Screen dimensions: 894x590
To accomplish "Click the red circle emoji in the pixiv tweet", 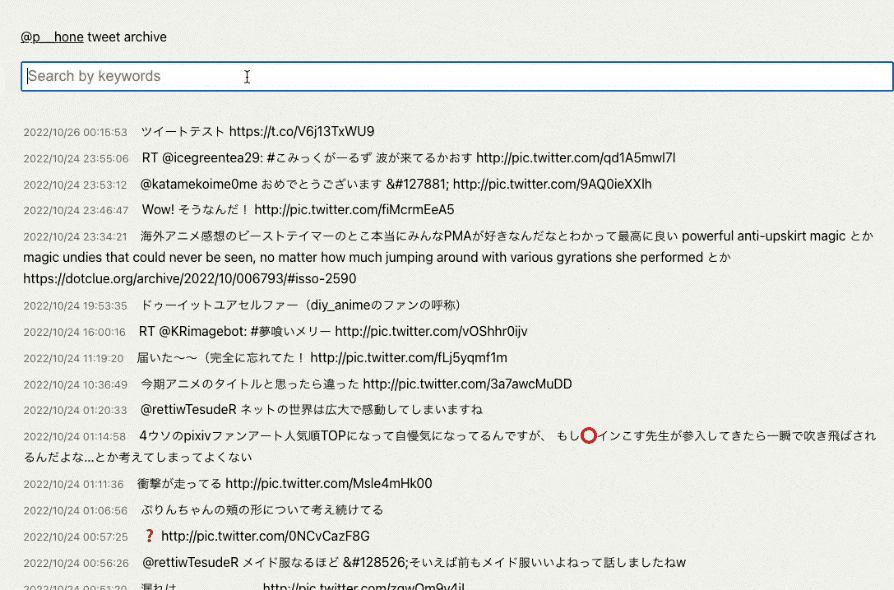I will click(589, 436).
